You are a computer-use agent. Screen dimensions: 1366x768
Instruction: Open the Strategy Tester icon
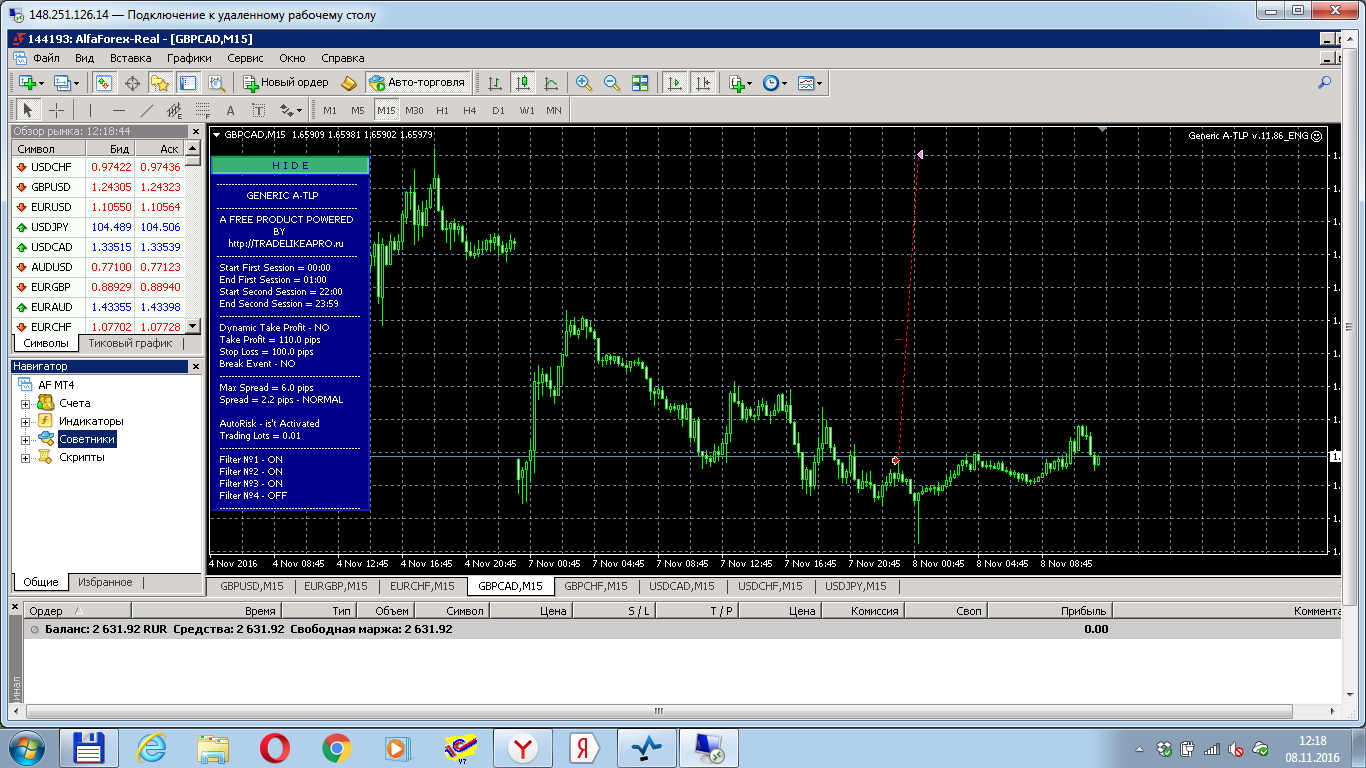coord(216,83)
